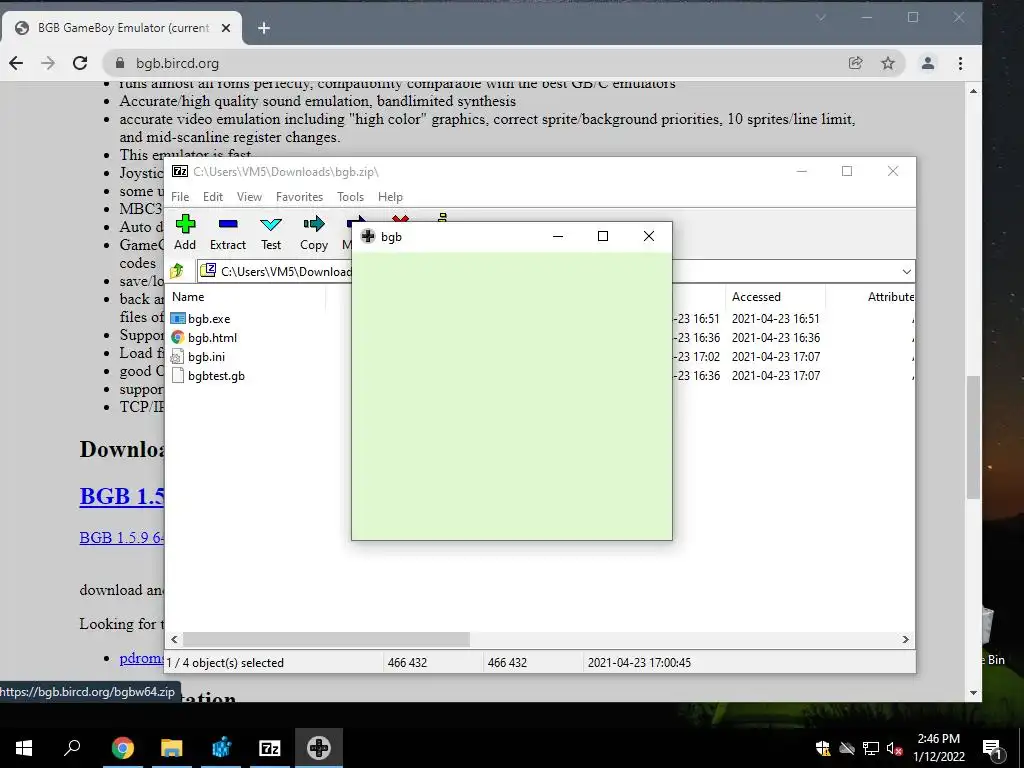Select the bgb.html Chrome file icon
Image resolution: width=1024 pixels, height=768 pixels.
(x=178, y=338)
